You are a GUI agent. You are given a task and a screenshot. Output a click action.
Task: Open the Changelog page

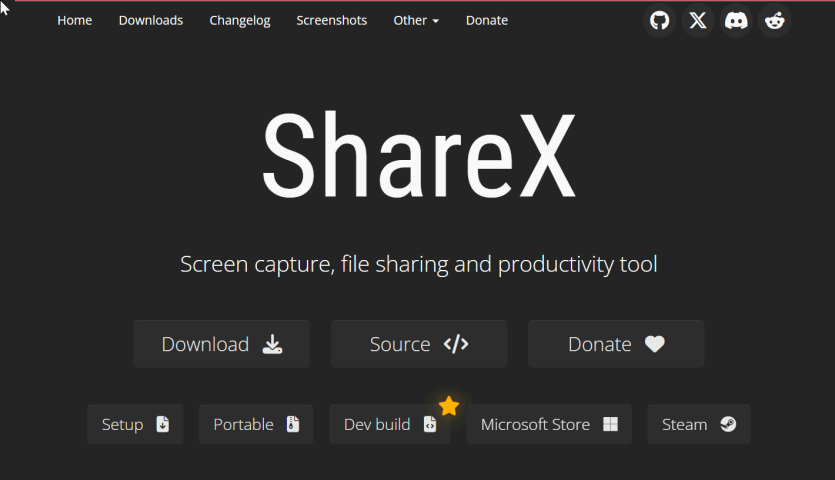(240, 21)
